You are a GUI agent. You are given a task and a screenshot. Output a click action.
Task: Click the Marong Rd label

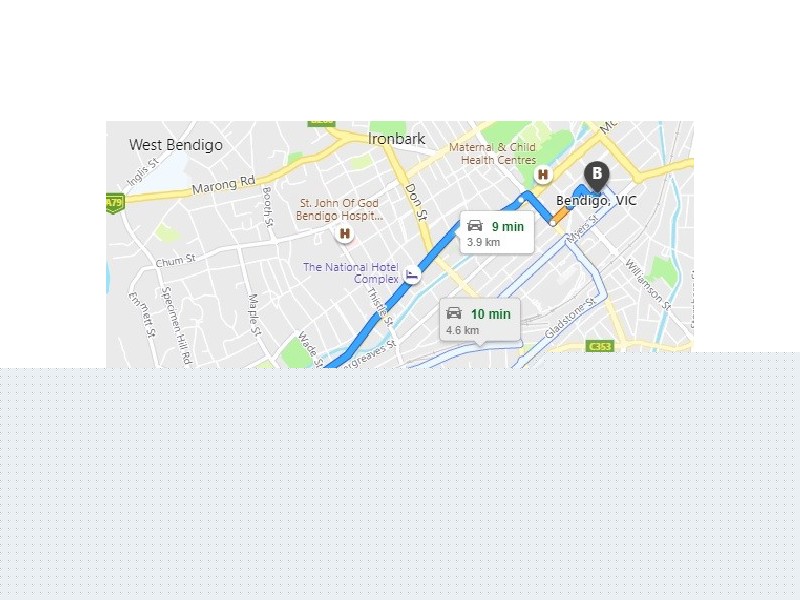point(223,184)
